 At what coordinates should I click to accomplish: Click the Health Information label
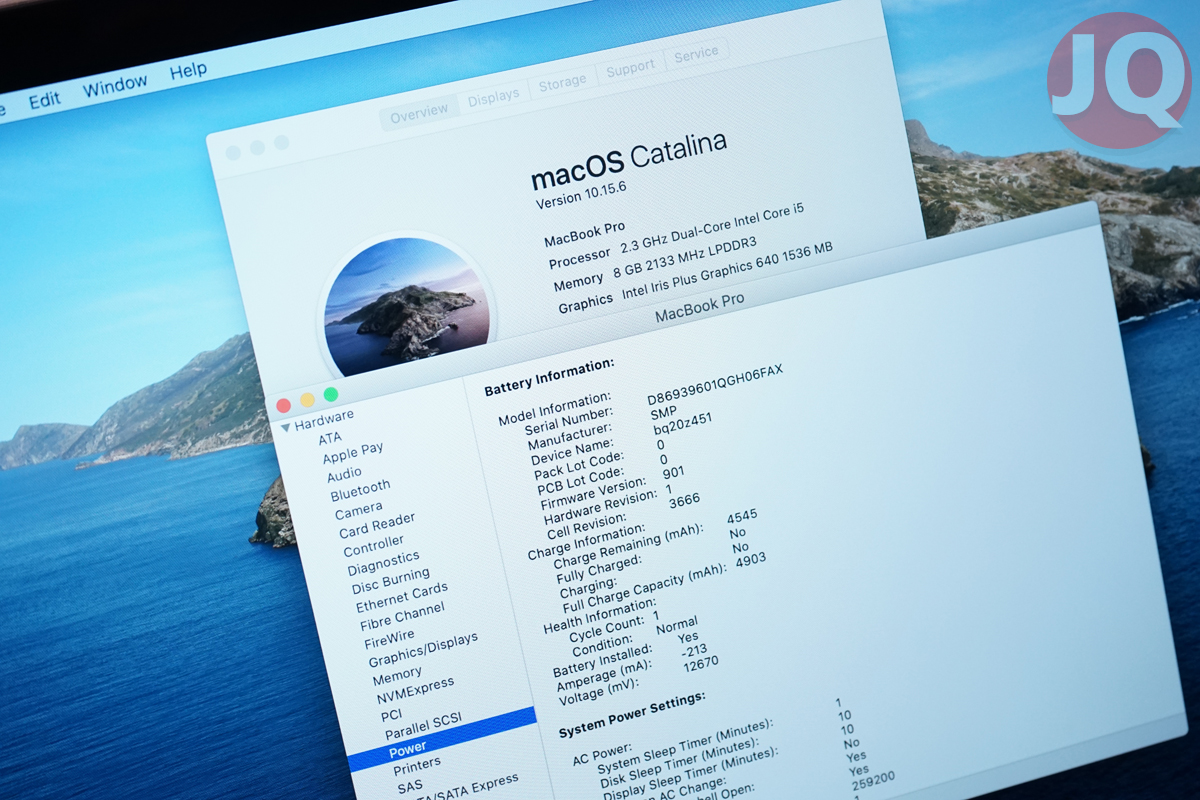pyautogui.click(x=599, y=616)
